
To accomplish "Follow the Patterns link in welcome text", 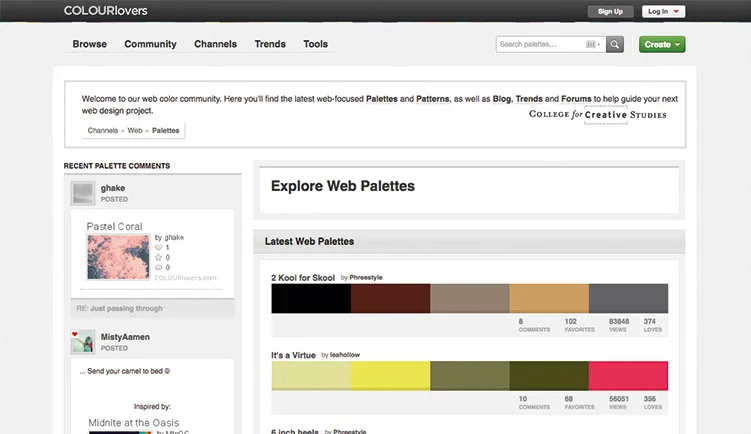I will pos(432,99).
